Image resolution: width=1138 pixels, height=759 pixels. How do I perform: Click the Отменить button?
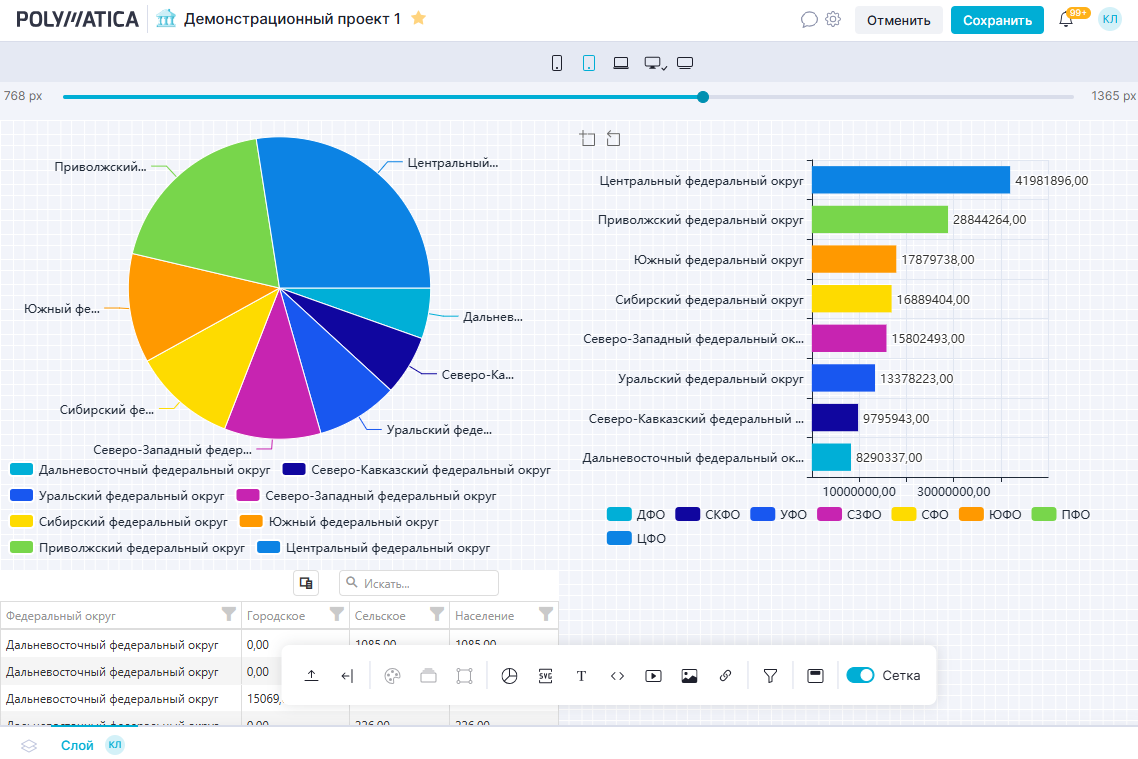tap(898, 20)
